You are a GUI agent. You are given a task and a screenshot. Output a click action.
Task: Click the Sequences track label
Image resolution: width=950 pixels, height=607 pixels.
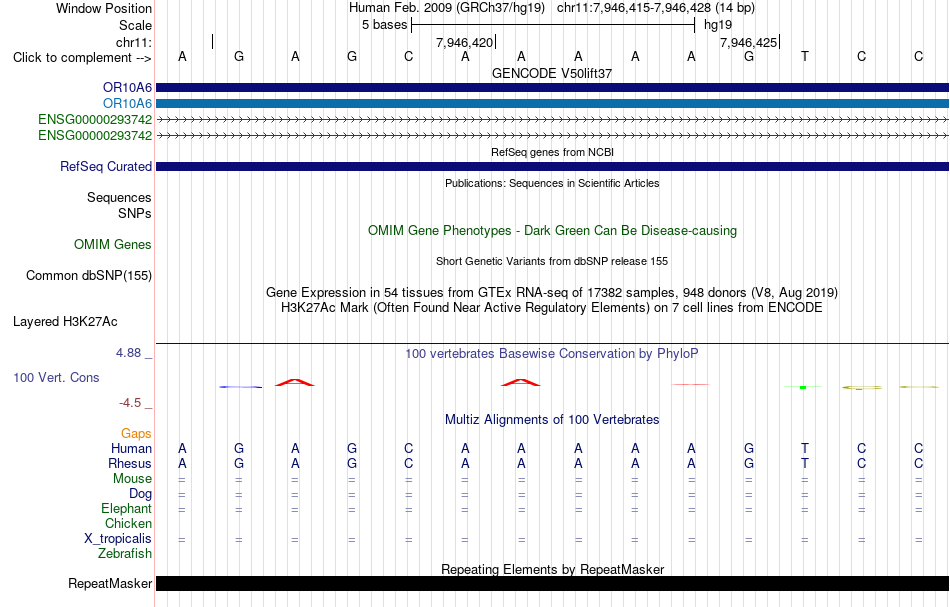pos(119,197)
